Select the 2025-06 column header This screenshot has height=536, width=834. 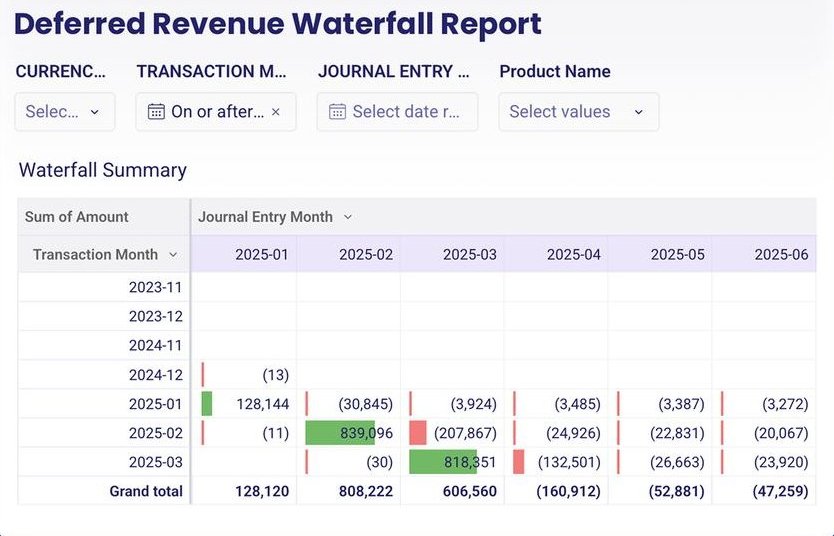[764, 254]
